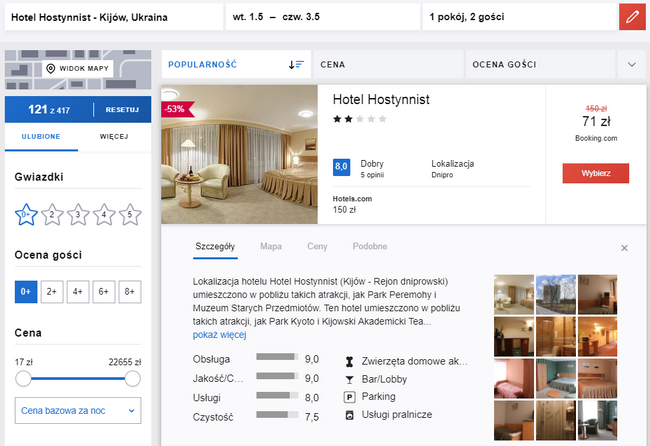Open the Szczegóły tab

tap(215, 247)
